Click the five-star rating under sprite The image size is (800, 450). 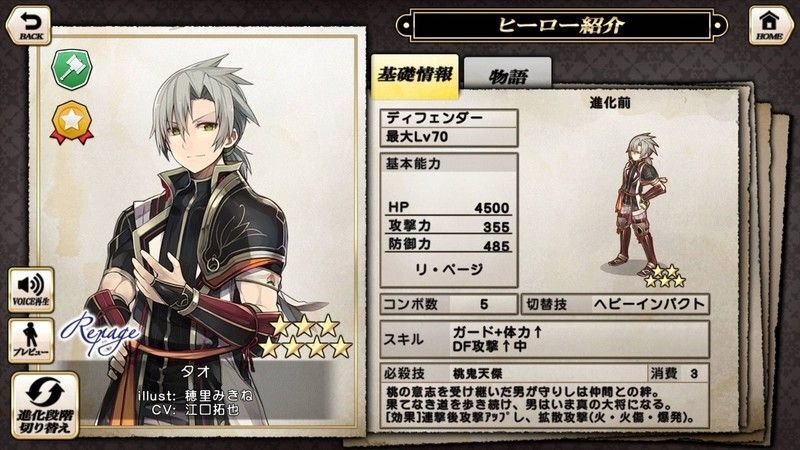click(x=665, y=276)
